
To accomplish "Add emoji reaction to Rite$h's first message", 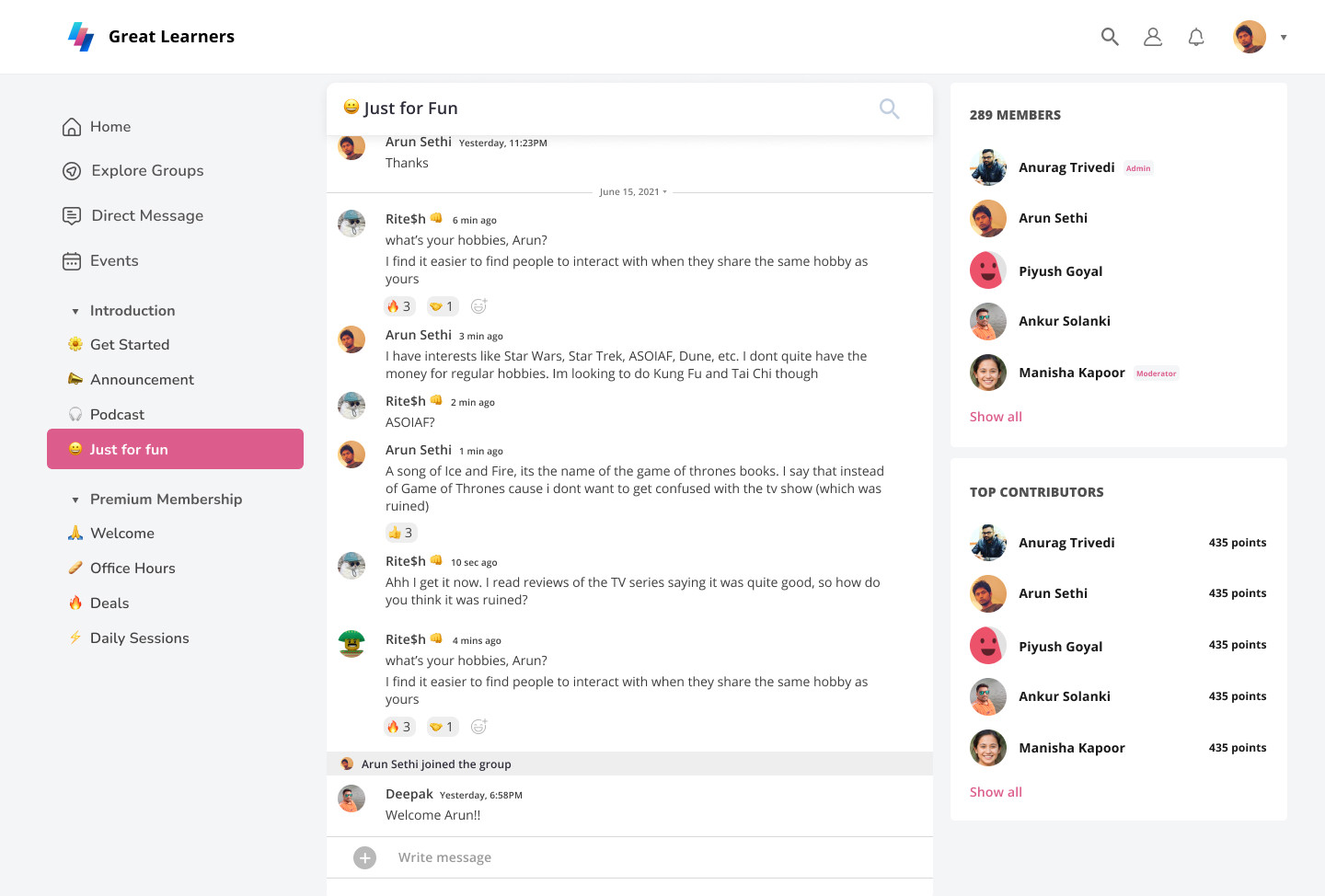I will tap(478, 306).
